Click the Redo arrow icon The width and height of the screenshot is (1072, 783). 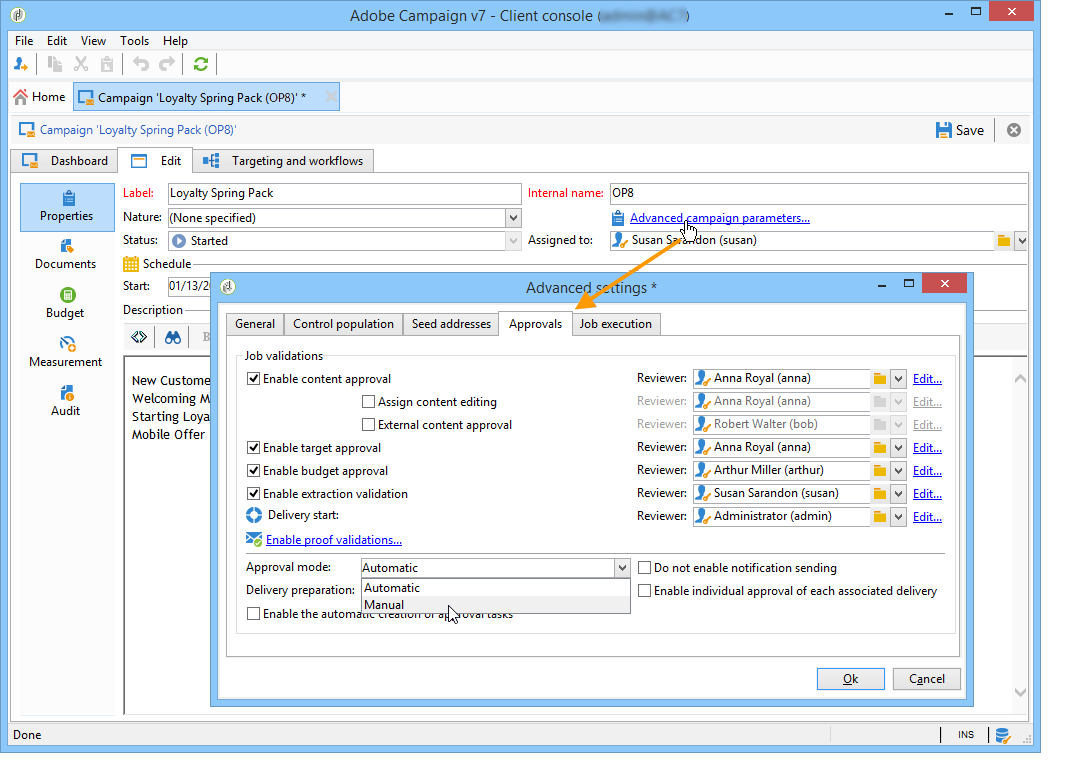point(167,64)
